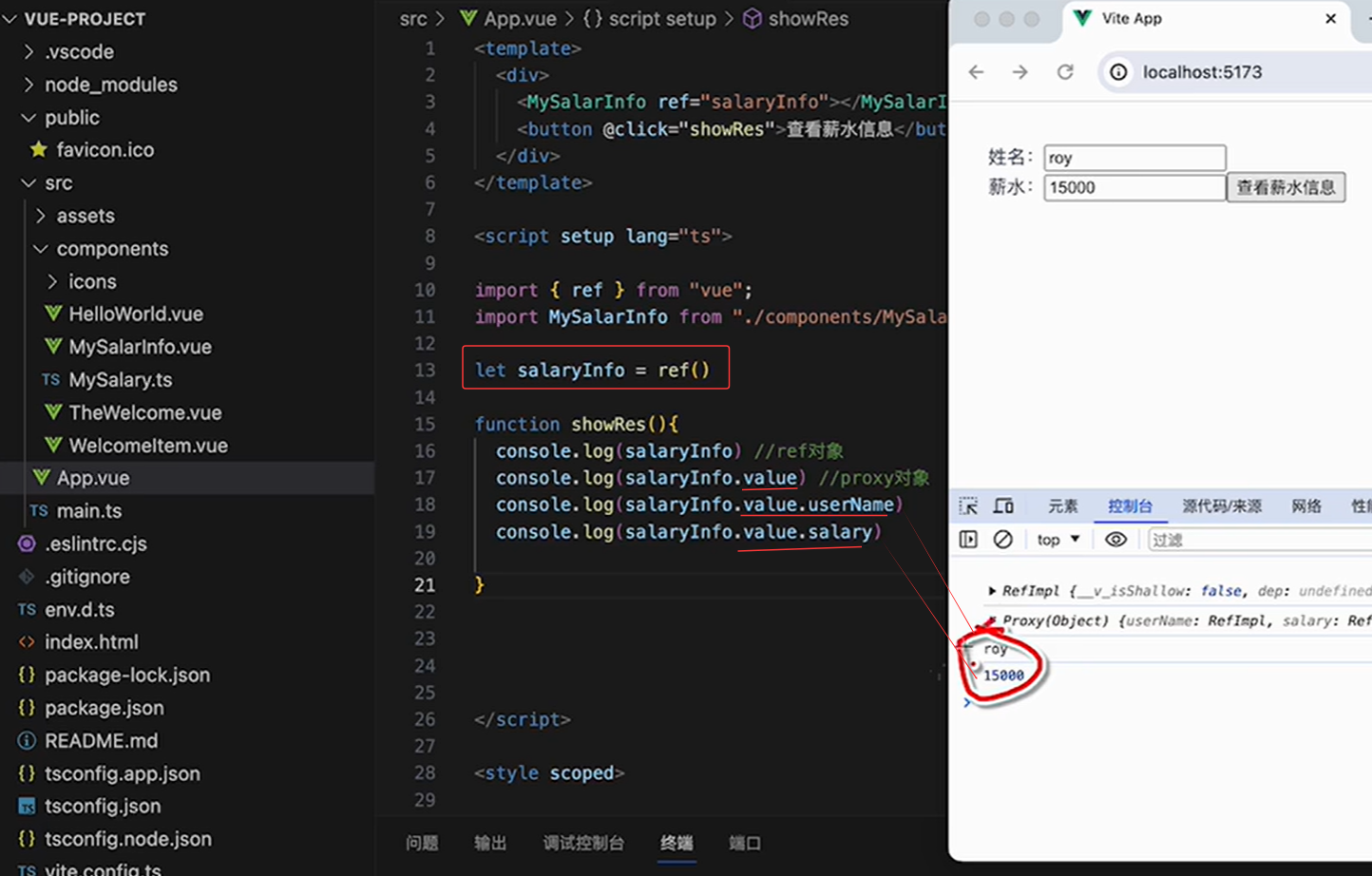Clear the console with the ban icon

pyautogui.click(x=1002, y=540)
